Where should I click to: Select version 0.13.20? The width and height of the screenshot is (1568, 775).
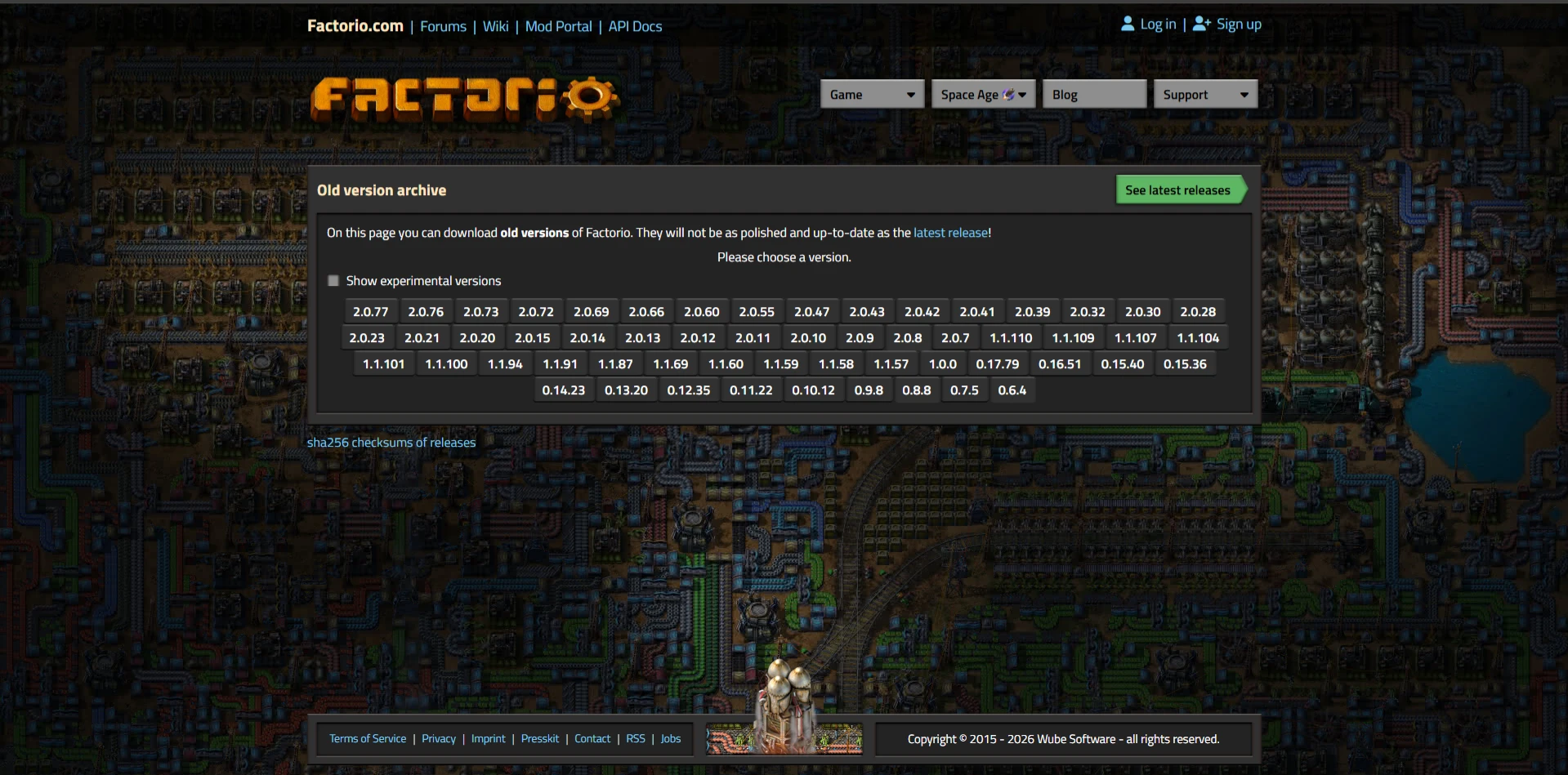(627, 390)
